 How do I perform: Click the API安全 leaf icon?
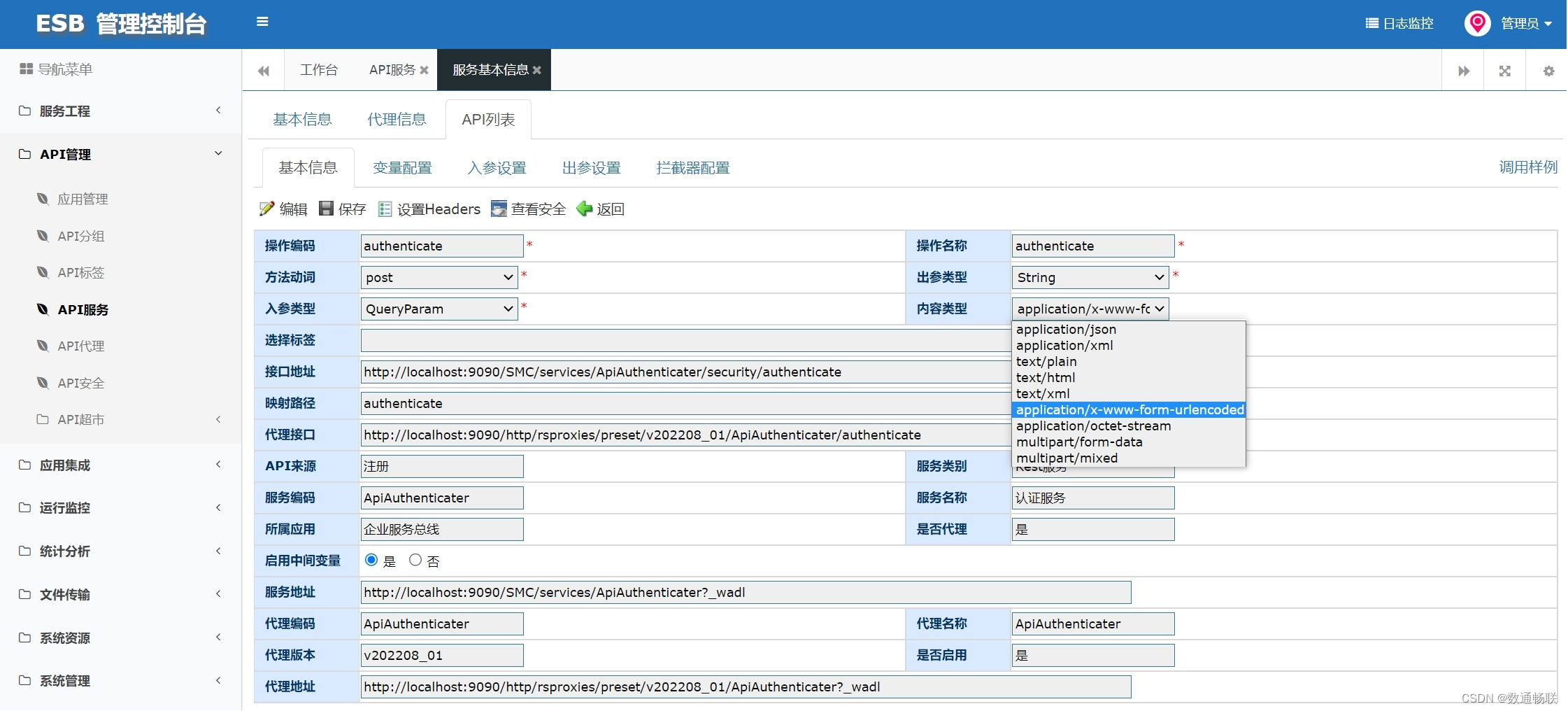point(43,383)
